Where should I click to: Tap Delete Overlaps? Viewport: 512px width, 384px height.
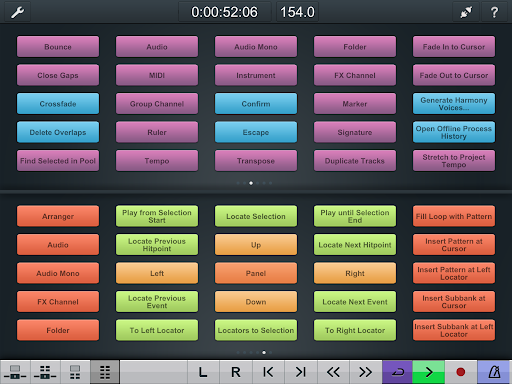(x=58, y=132)
